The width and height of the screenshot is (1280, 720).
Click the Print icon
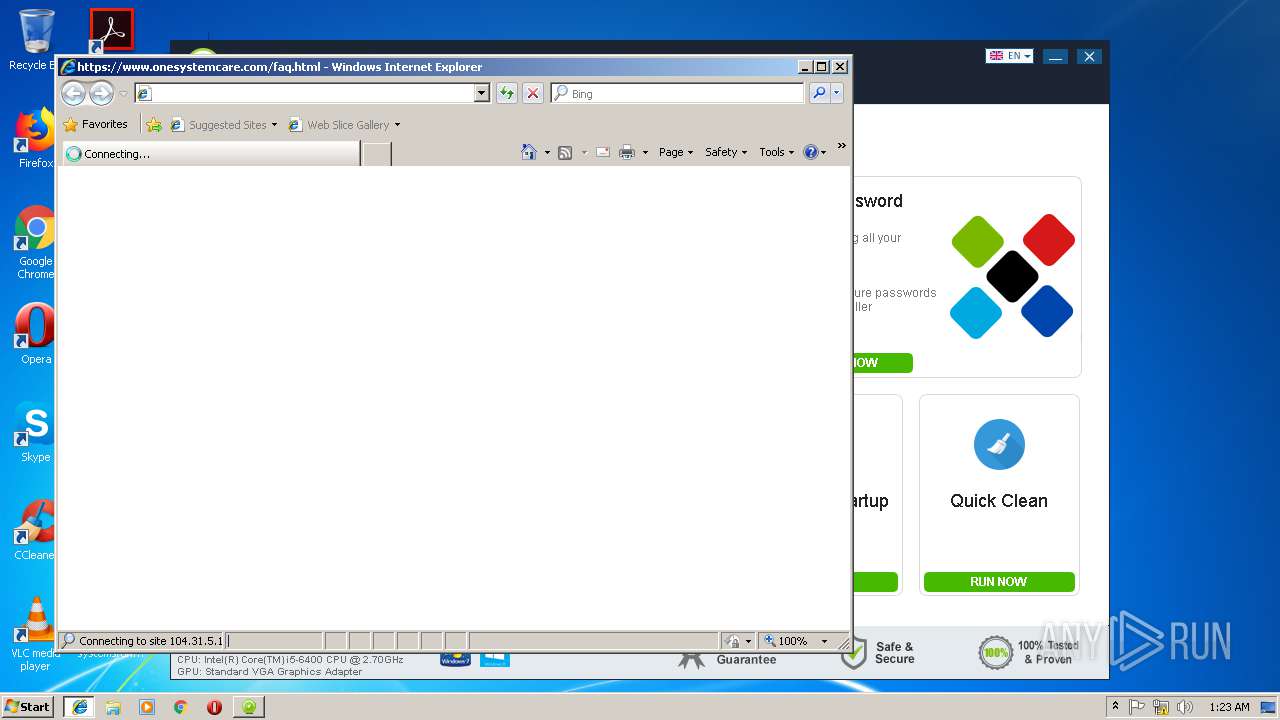click(627, 152)
